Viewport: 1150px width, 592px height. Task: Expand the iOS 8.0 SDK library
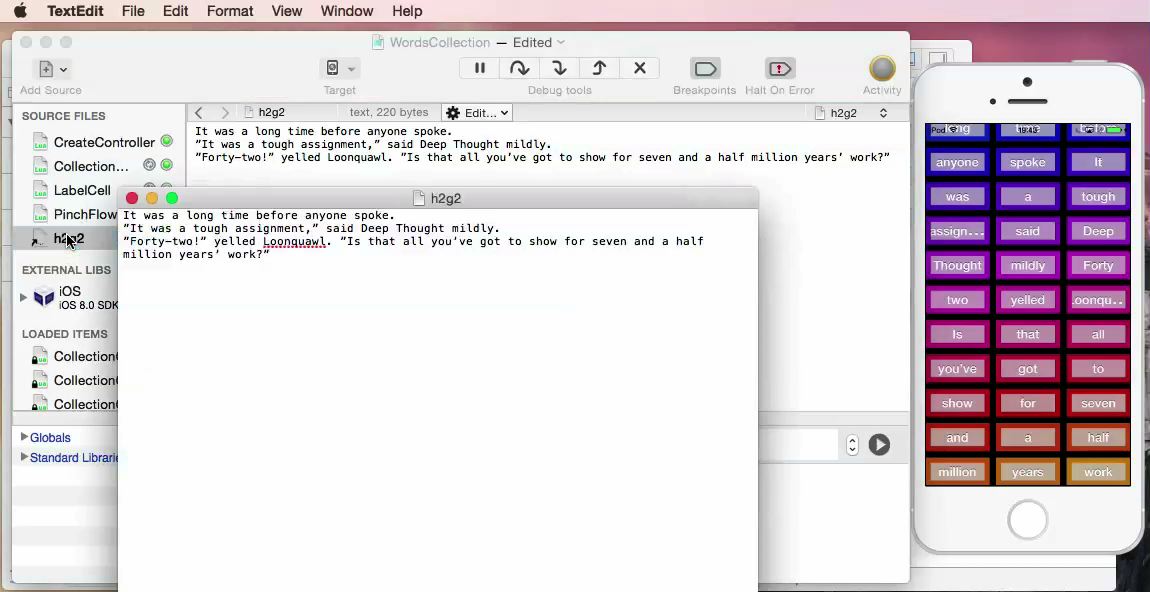[x=23, y=297]
